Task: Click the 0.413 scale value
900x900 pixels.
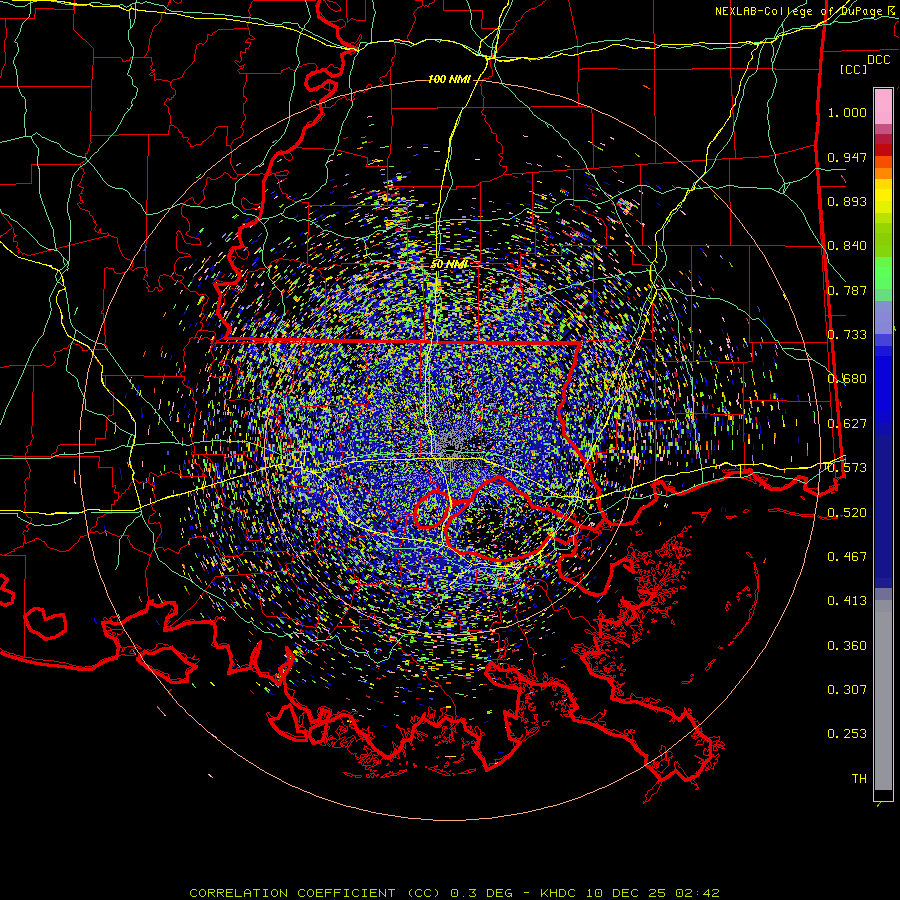Action: (x=847, y=601)
